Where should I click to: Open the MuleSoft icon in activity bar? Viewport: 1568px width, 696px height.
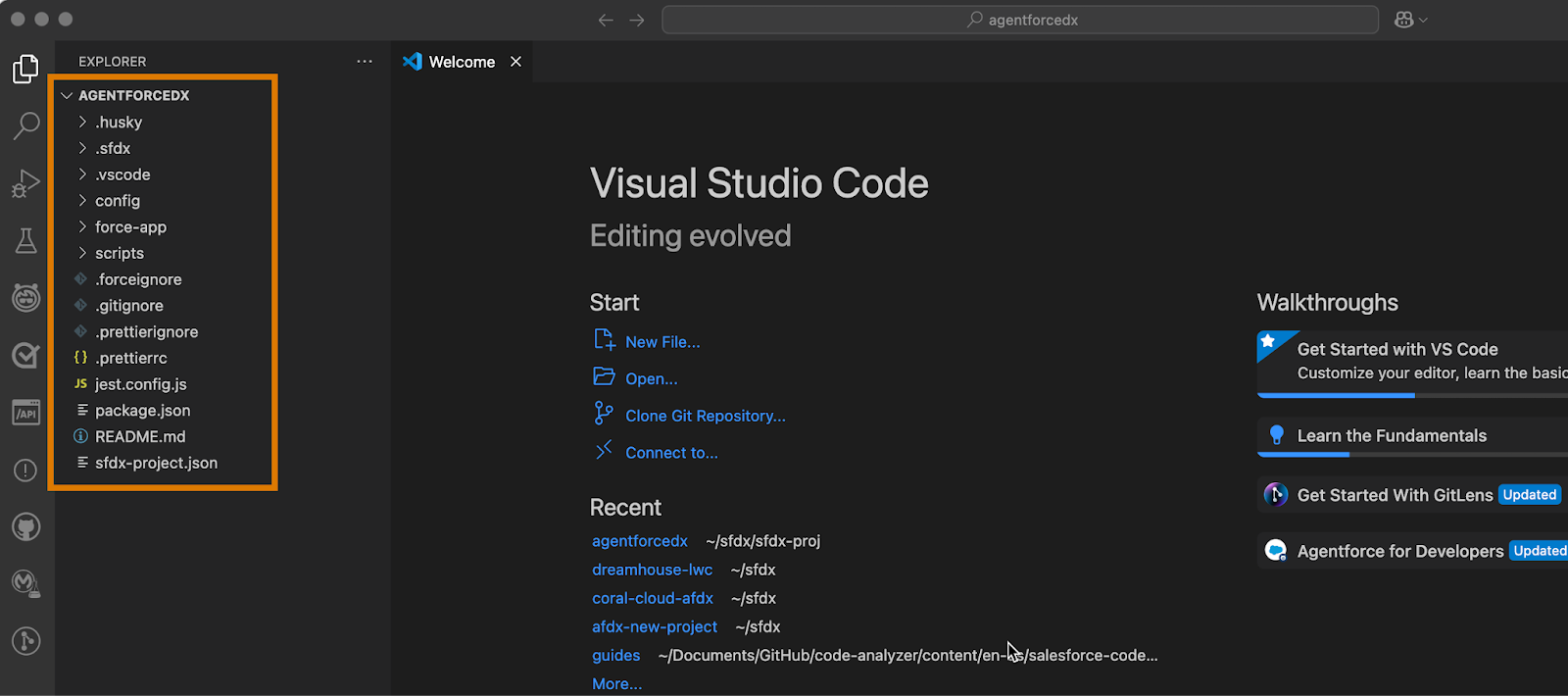(x=26, y=584)
